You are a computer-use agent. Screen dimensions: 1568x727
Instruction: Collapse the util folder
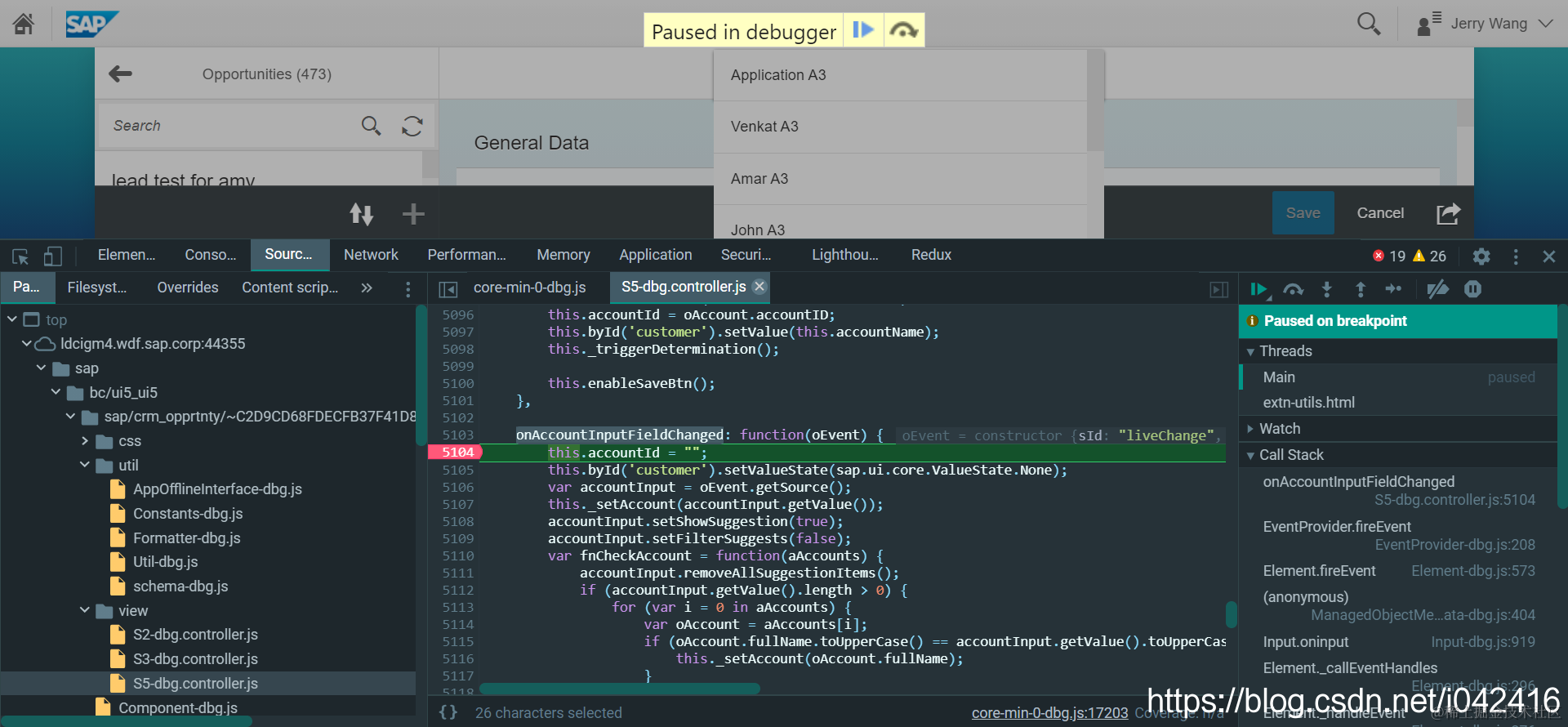click(85, 465)
